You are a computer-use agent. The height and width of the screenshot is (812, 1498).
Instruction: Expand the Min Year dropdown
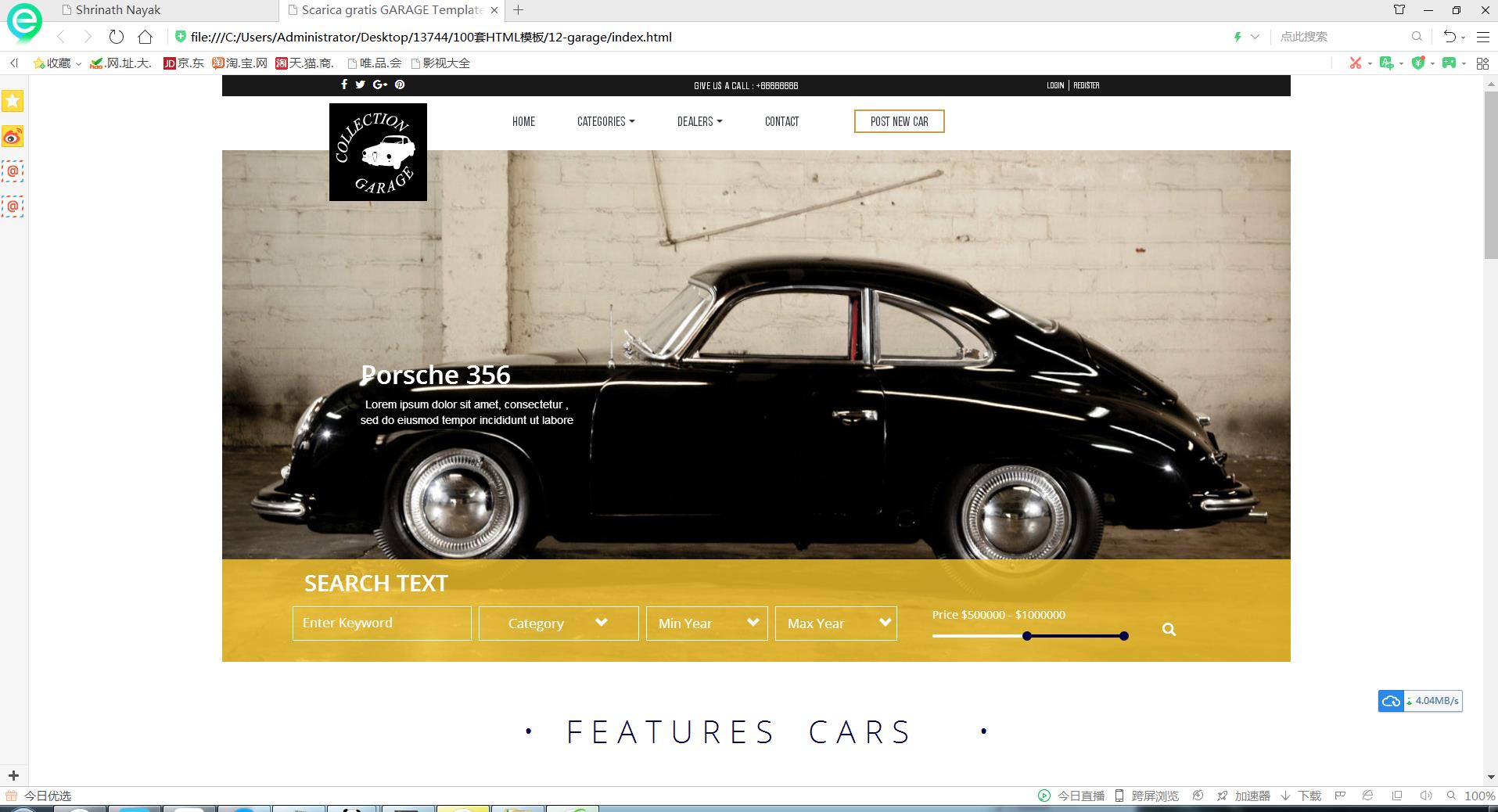pyautogui.click(x=707, y=623)
